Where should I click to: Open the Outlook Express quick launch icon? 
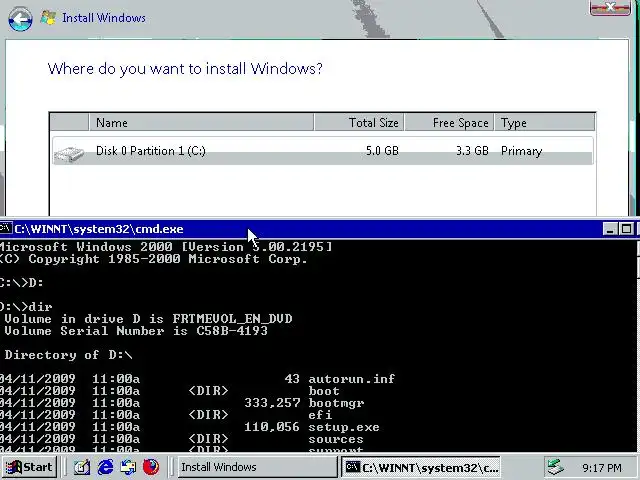tap(128, 467)
